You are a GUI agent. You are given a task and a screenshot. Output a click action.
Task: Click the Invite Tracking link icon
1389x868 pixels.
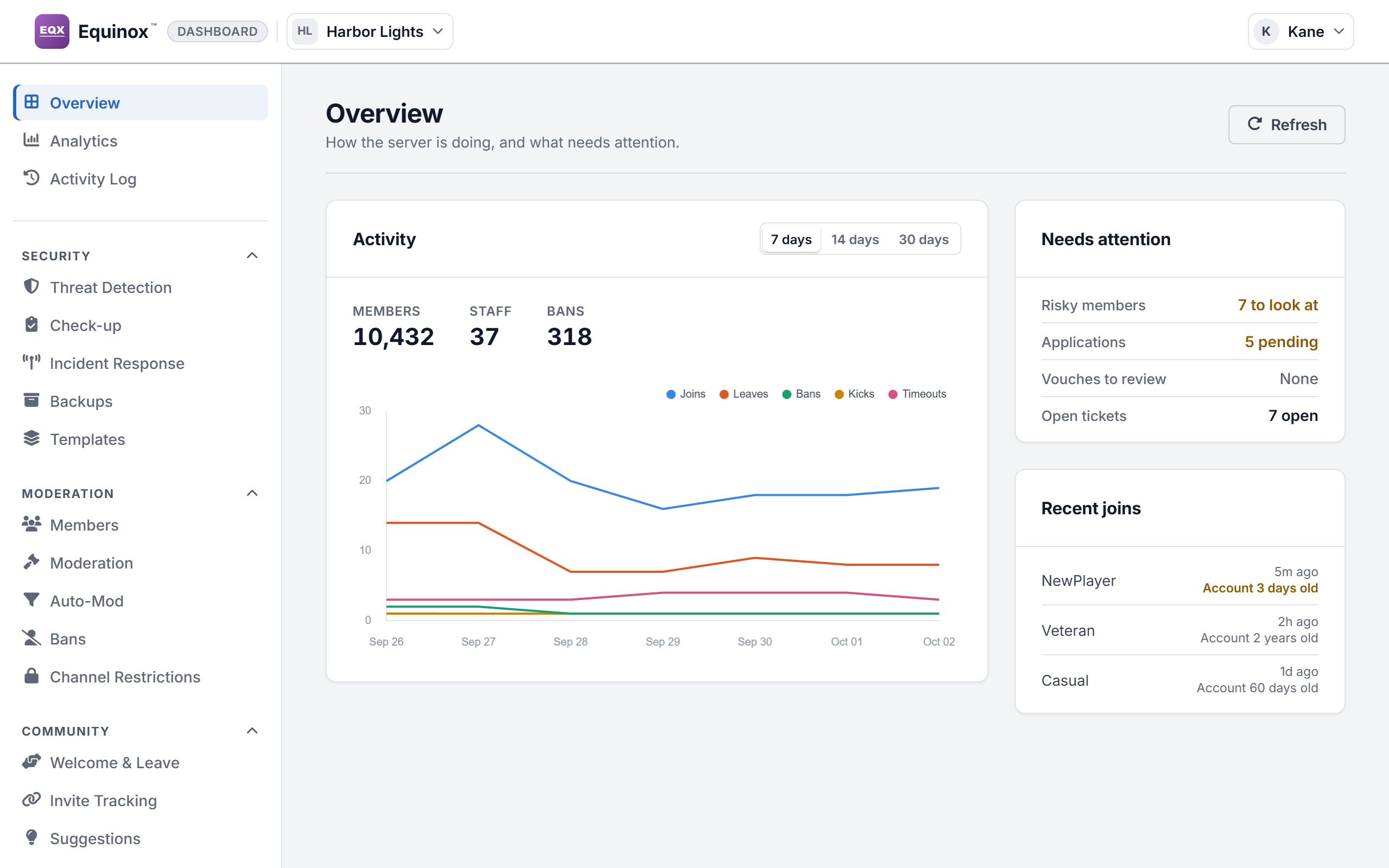pos(31,799)
